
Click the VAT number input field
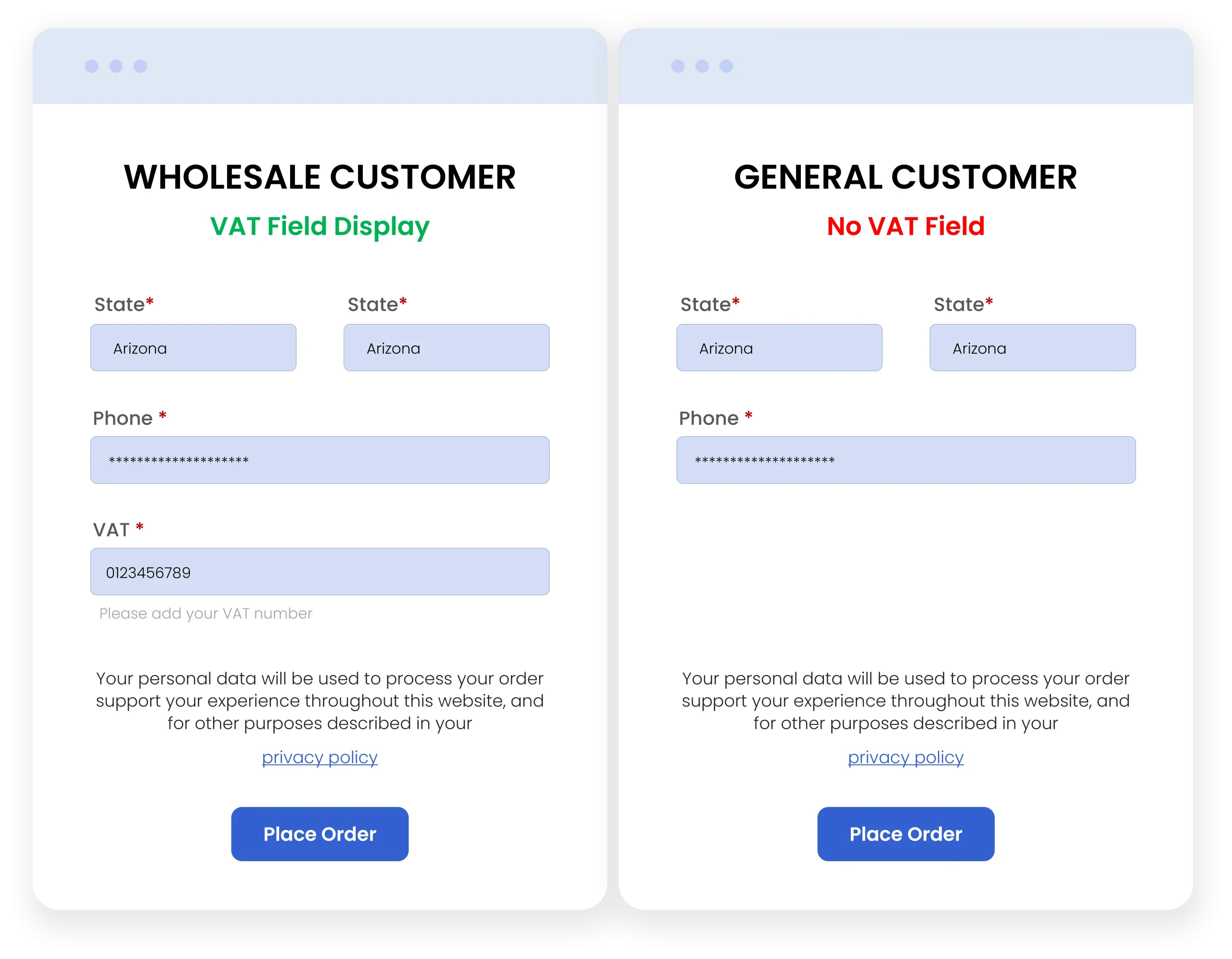coord(319,572)
